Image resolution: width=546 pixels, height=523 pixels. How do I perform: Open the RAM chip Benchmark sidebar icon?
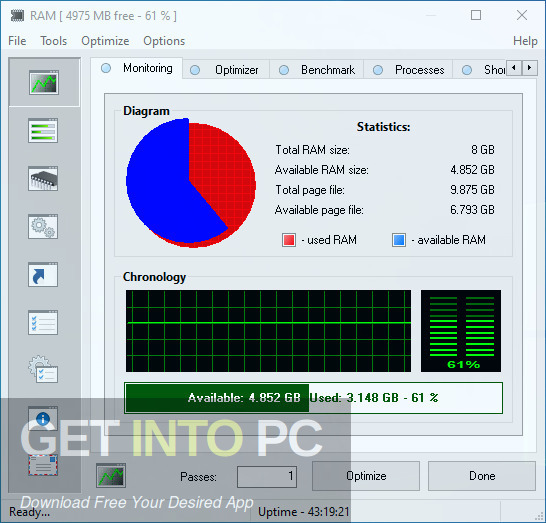click(43, 179)
